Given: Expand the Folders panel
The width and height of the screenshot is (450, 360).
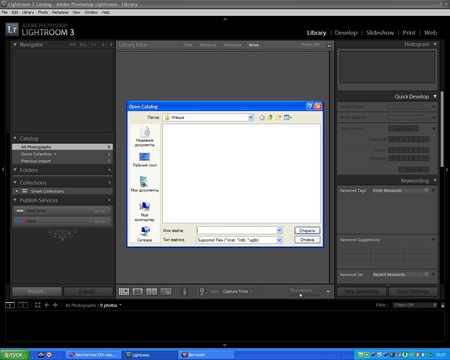Looking at the screenshot, I should tap(15, 170).
